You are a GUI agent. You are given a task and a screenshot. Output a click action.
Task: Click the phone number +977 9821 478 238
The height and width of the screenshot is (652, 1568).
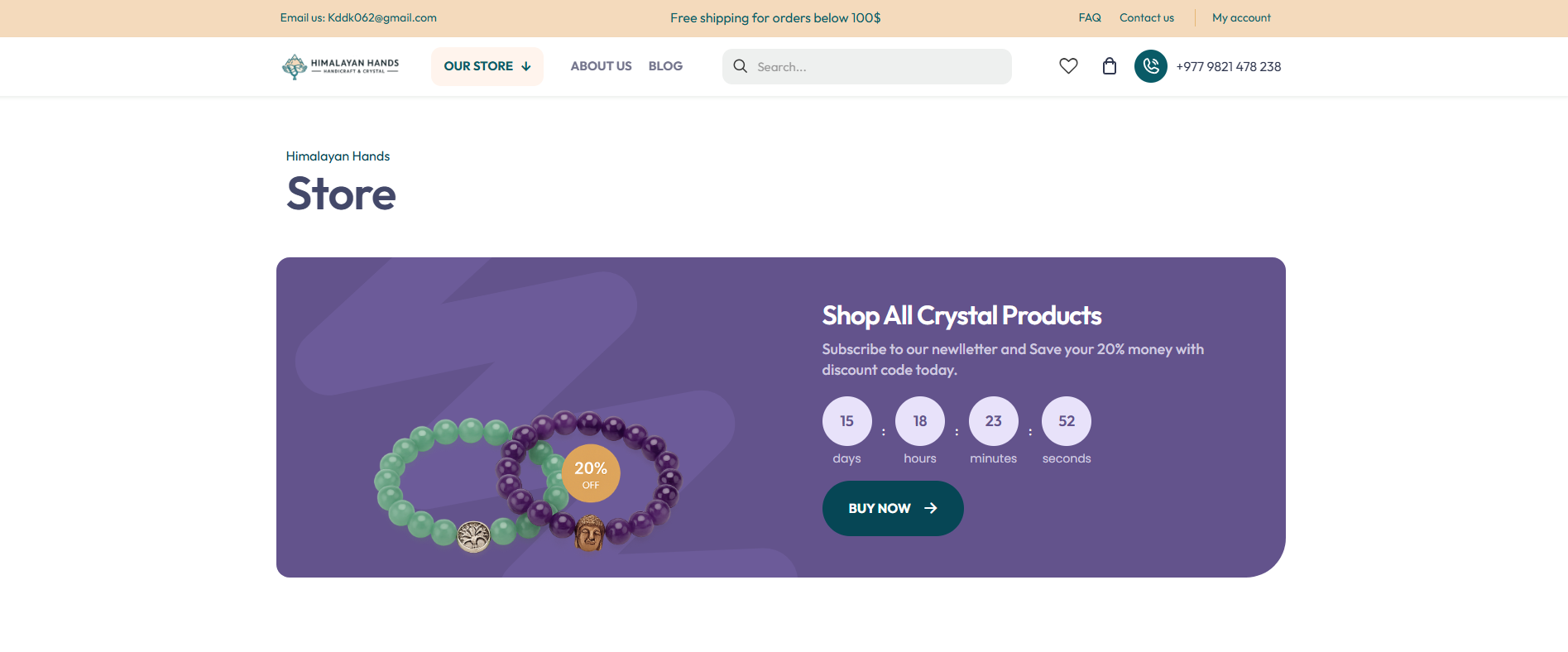coord(1229,66)
